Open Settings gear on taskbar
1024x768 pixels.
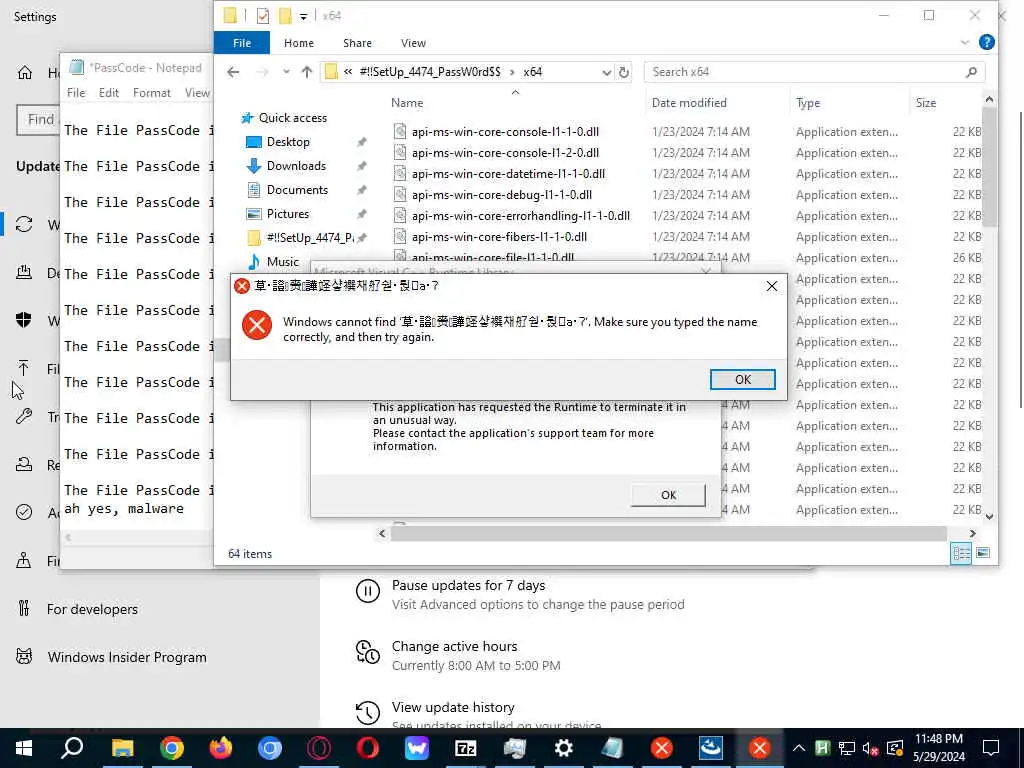pos(563,748)
